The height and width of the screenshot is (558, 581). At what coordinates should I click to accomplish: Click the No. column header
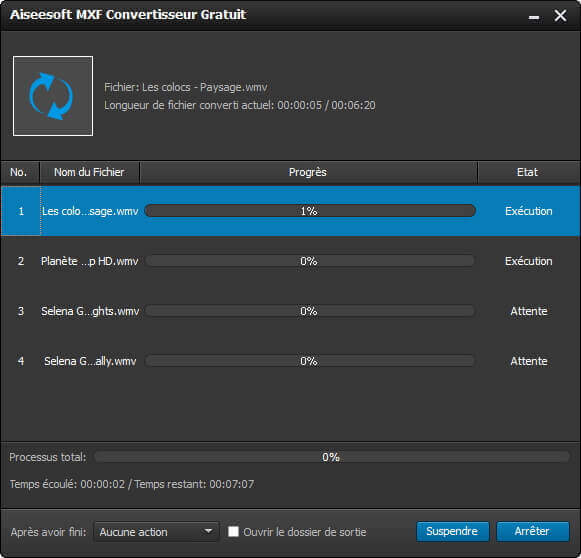click(x=19, y=172)
